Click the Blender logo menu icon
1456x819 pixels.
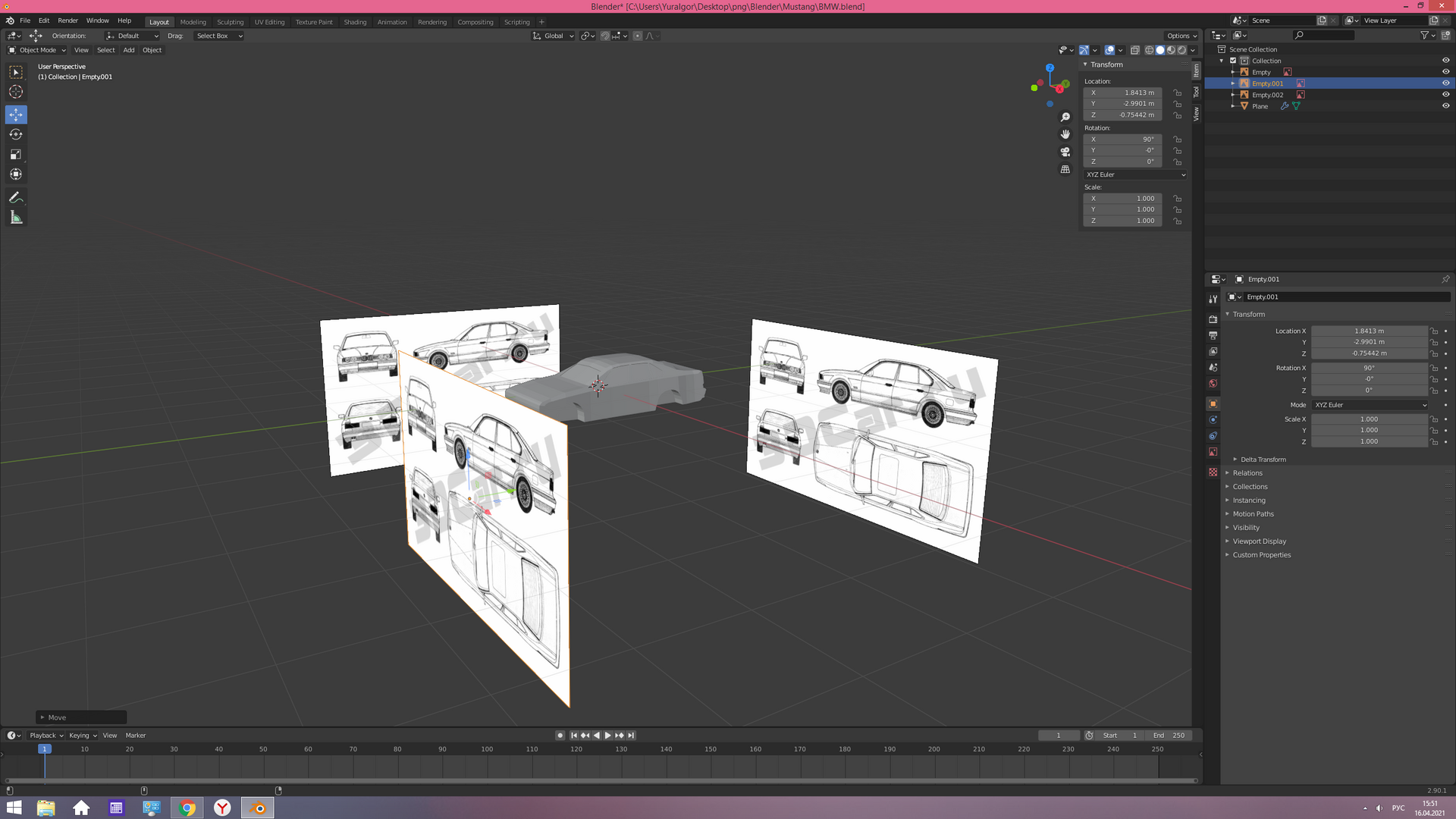coord(10,20)
